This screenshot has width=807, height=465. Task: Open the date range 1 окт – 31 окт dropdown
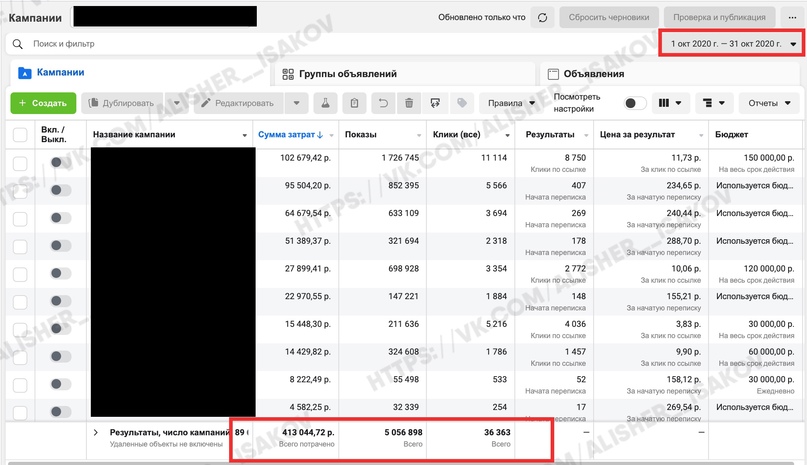(x=732, y=44)
